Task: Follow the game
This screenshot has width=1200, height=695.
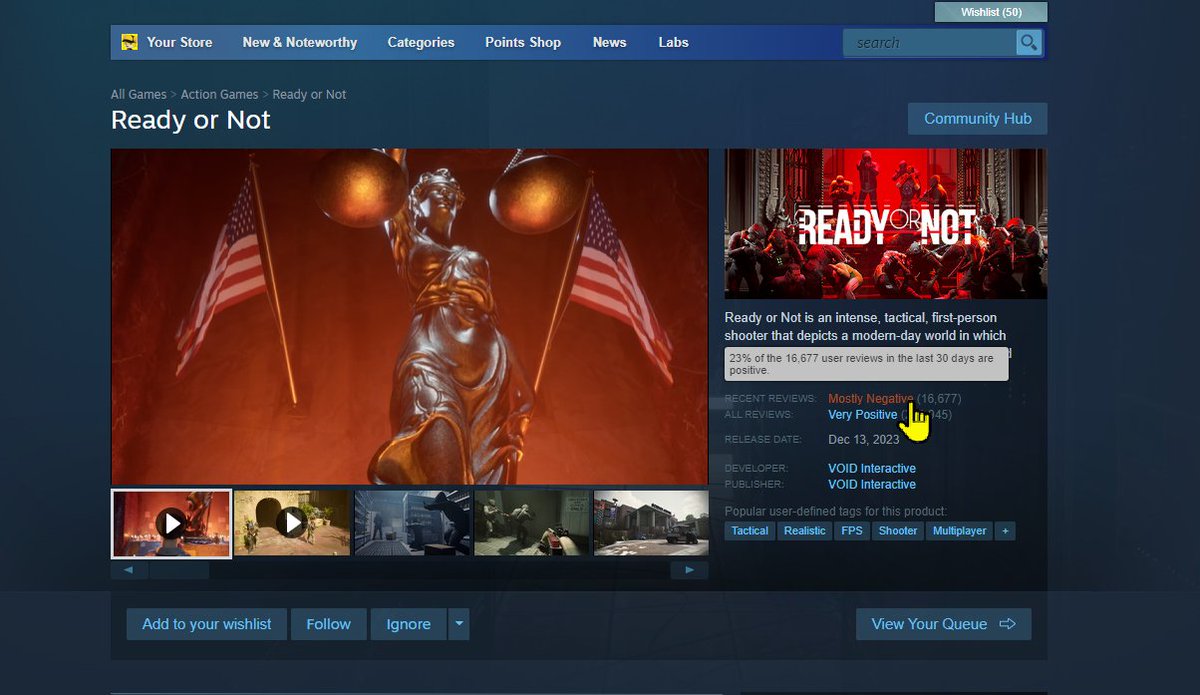Action: point(328,624)
